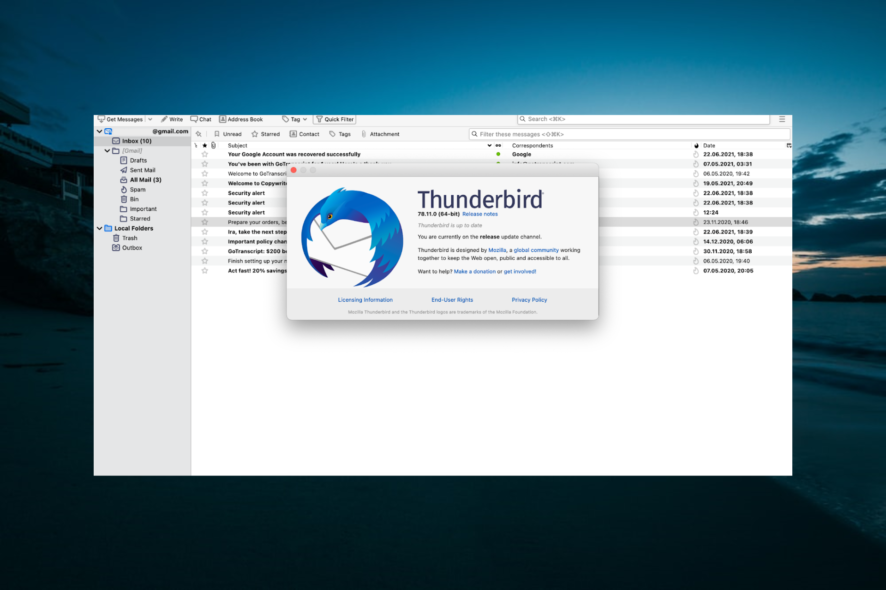Expand the Tag dropdown in toolbar
Screen dimensions: 886x590
(295, 119)
